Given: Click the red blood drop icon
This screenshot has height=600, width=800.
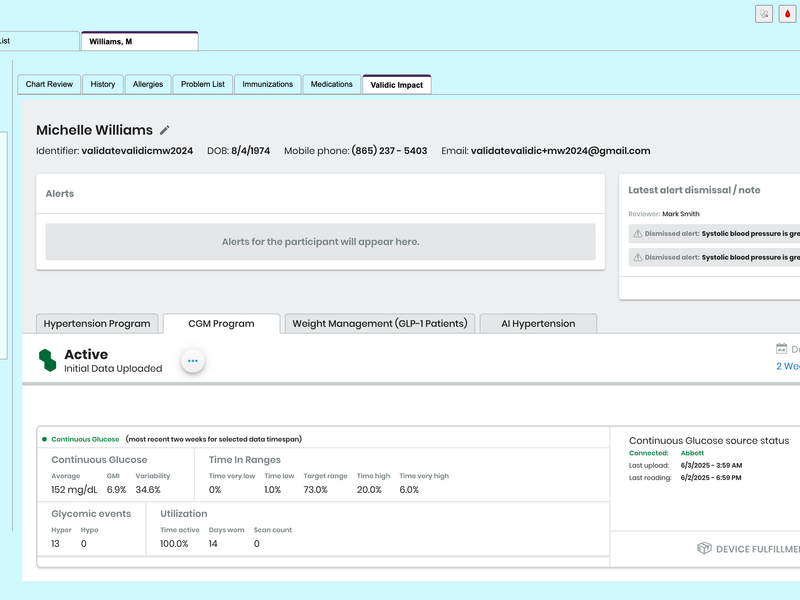Looking at the screenshot, I should (788, 14).
